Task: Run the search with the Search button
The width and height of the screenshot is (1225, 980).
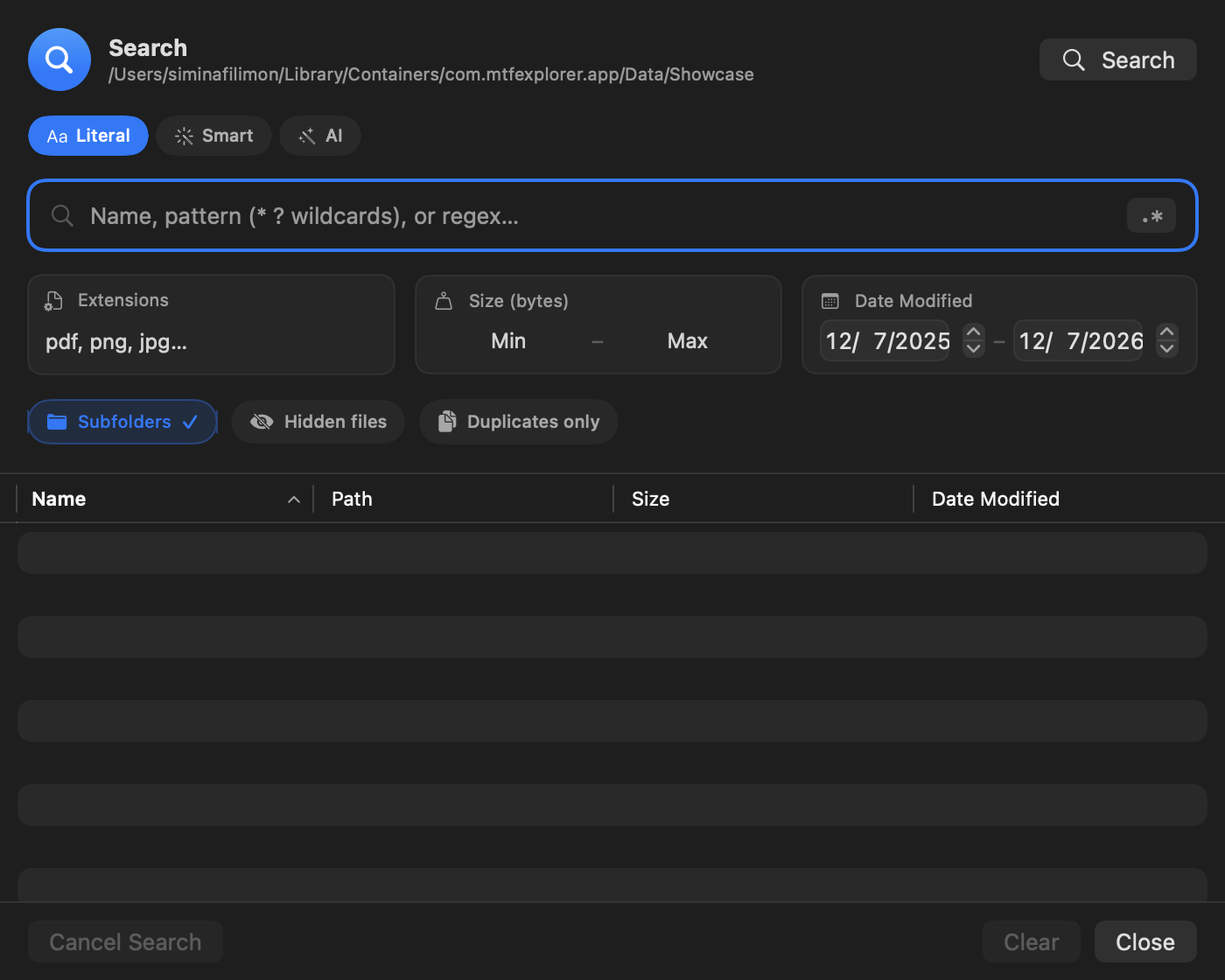Action: point(1117,59)
